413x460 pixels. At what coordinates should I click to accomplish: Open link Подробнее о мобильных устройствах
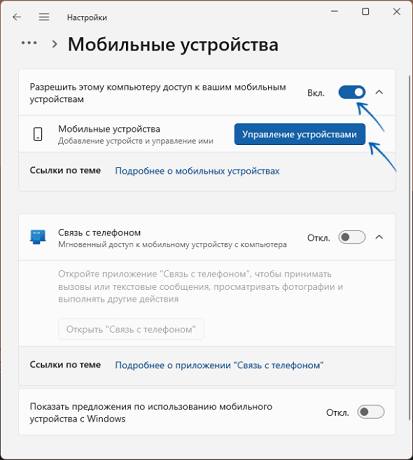click(x=197, y=171)
